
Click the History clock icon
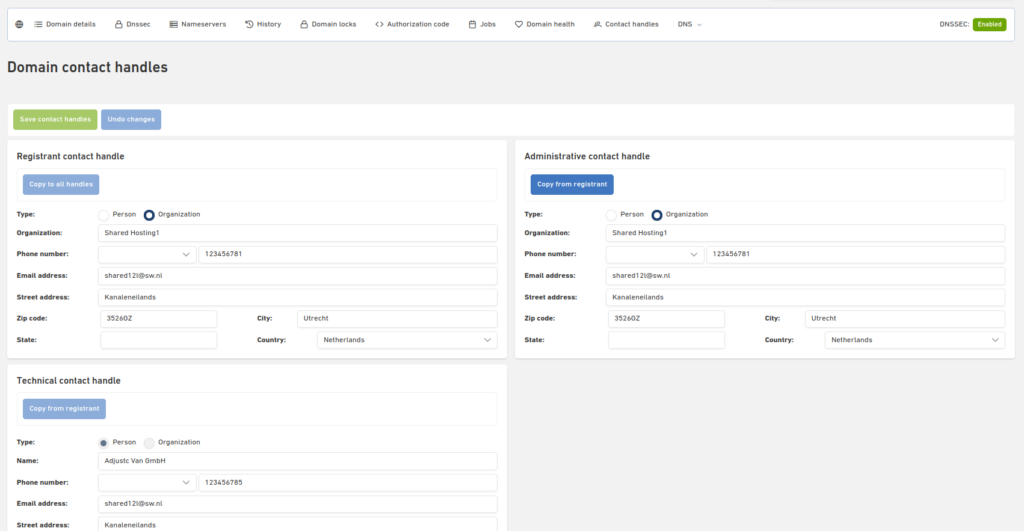click(249, 24)
